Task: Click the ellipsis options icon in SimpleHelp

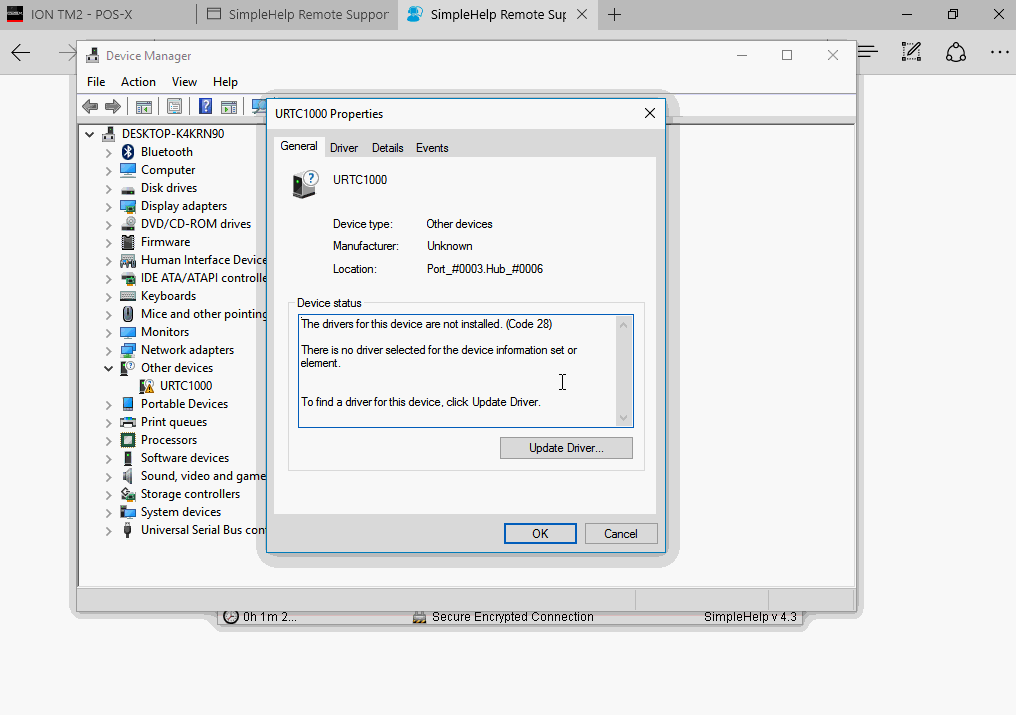Action: [x=999, y=51]
